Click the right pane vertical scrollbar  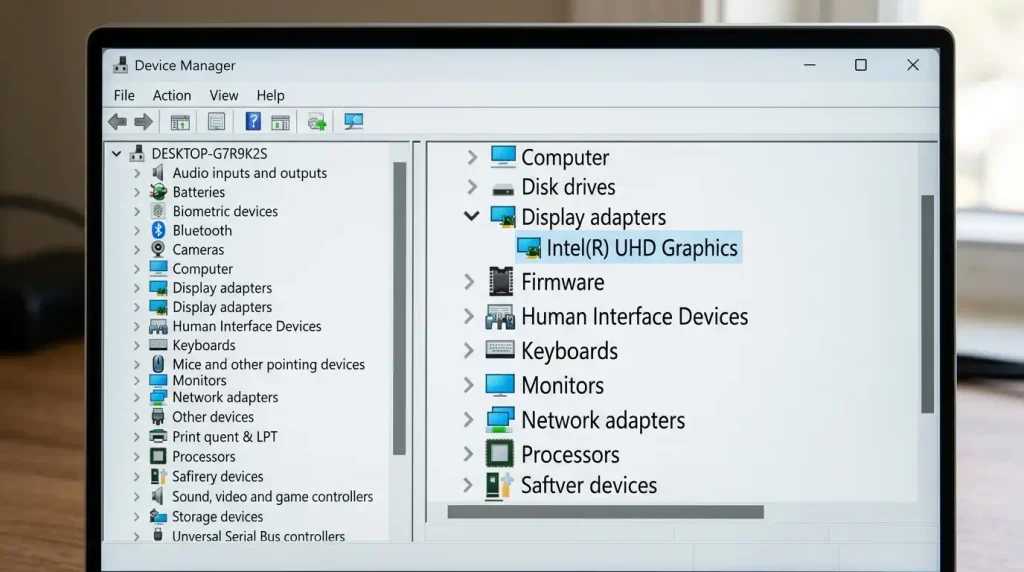[x=927, y=304]
